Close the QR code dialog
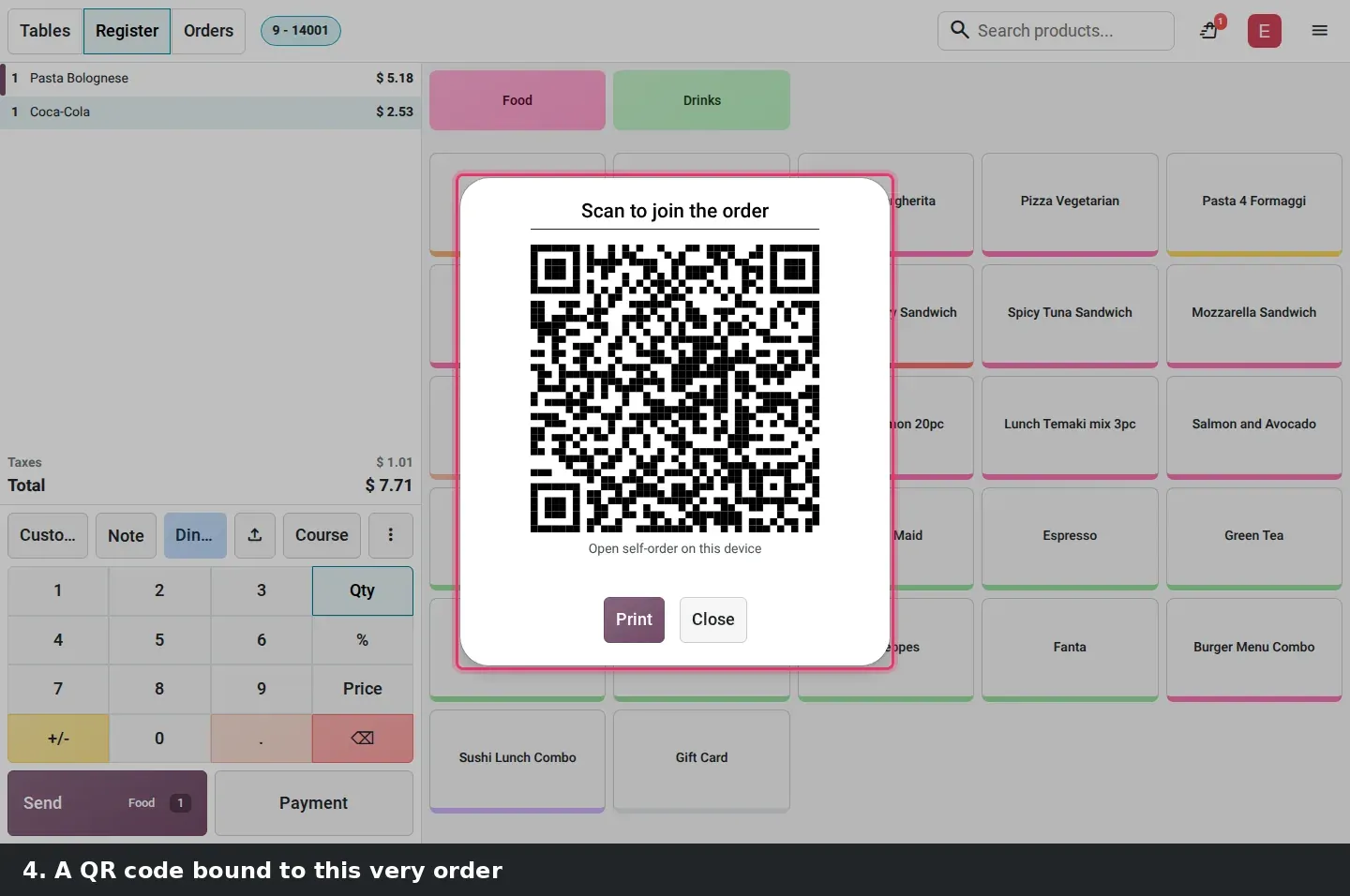This screenshot has width=1350, height=896. (x=713, y=620)
